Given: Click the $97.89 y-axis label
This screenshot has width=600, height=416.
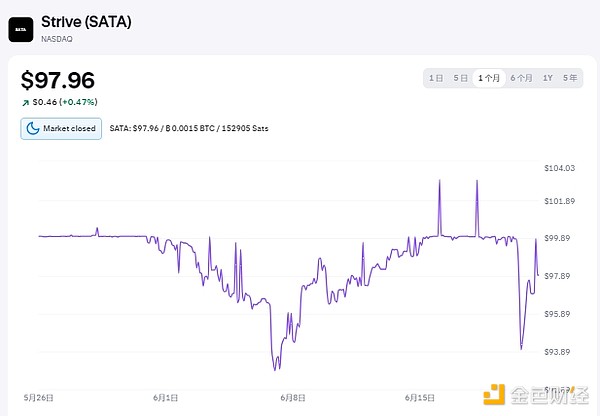Looking at the screenshot, I should 557,276.
